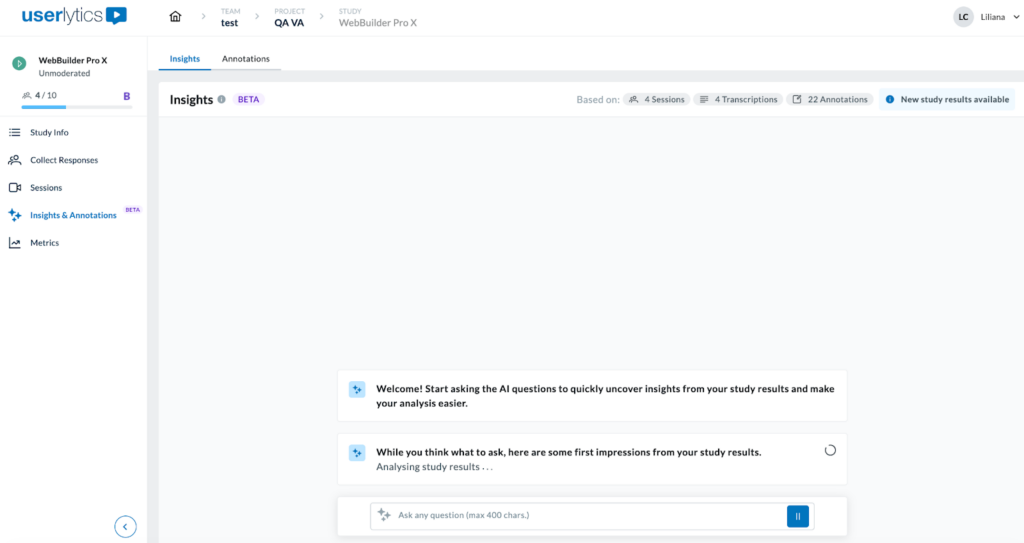The width and height of the screenshot is (1024, 543).
Task: Focus the Ask any question input field
Action: point(585,516)
